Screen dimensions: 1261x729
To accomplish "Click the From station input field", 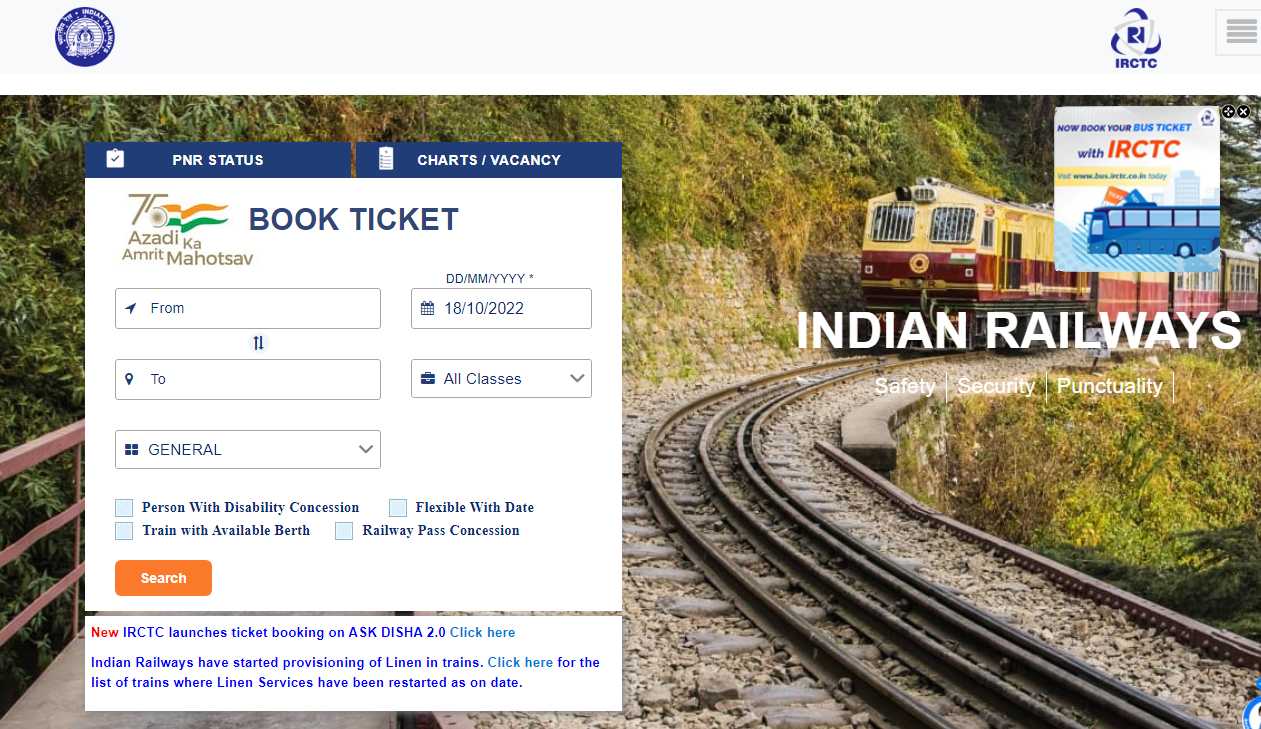I will 248,308.
